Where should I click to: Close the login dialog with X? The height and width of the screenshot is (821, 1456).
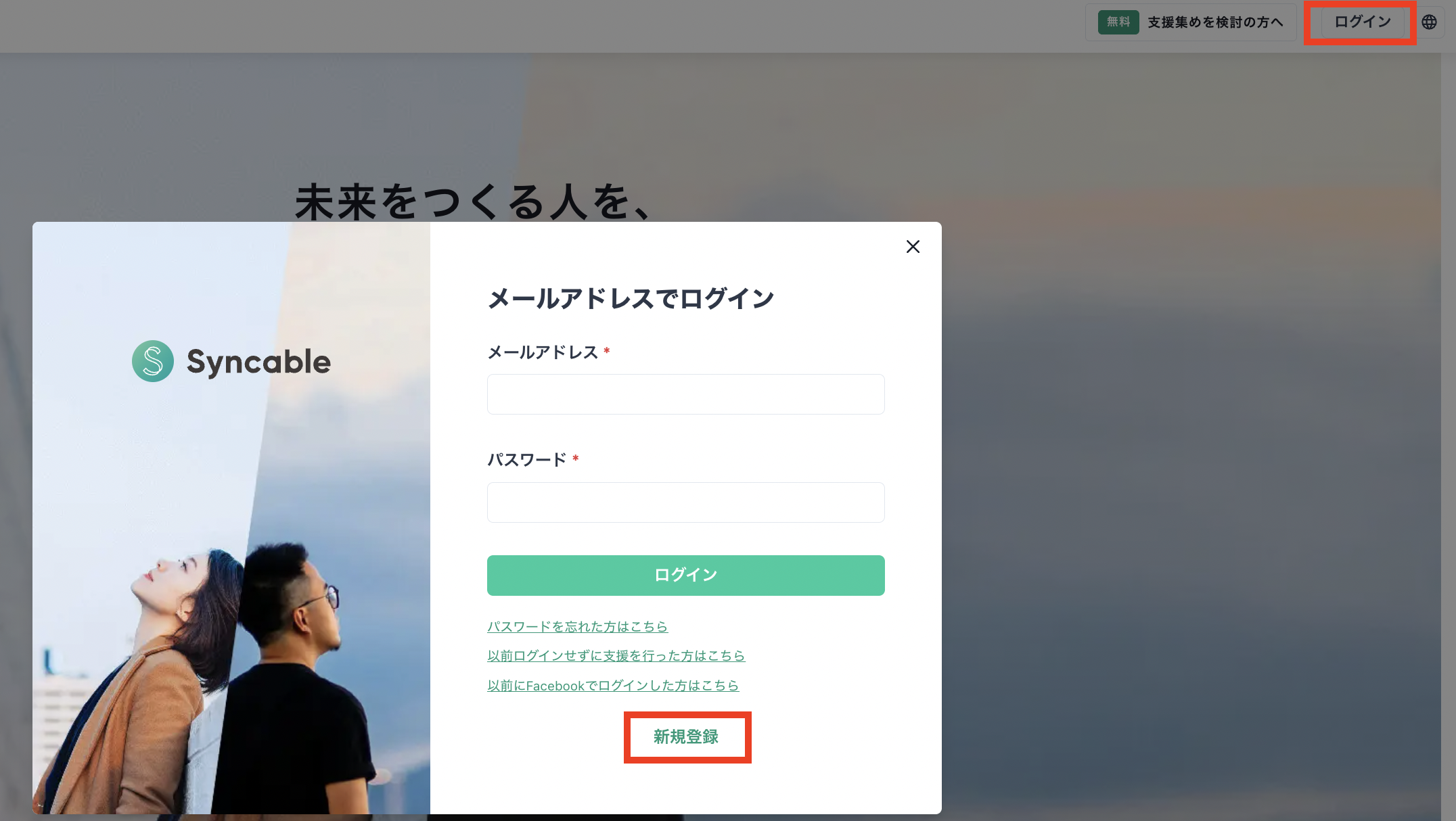click(913, 247)
